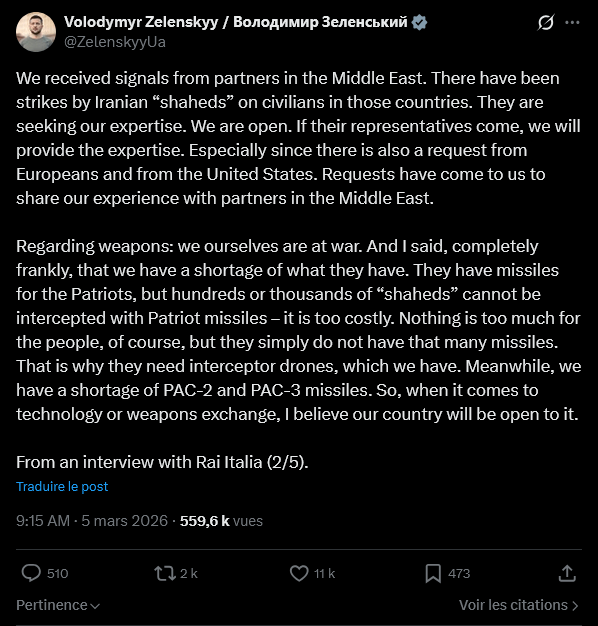598x626 pixels.
Task: Open Grok explanation for this post
Action: (x=545, y=22)
